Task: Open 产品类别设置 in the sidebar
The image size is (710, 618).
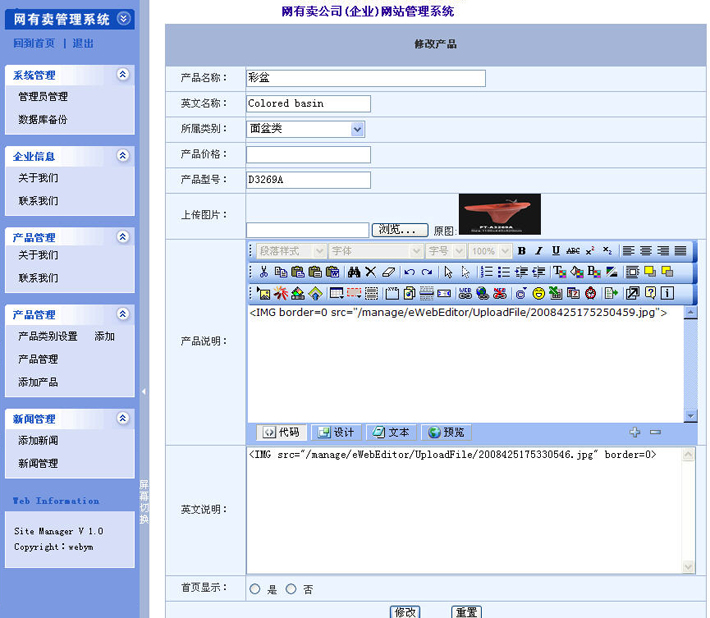Action: (x=48, y=336)
